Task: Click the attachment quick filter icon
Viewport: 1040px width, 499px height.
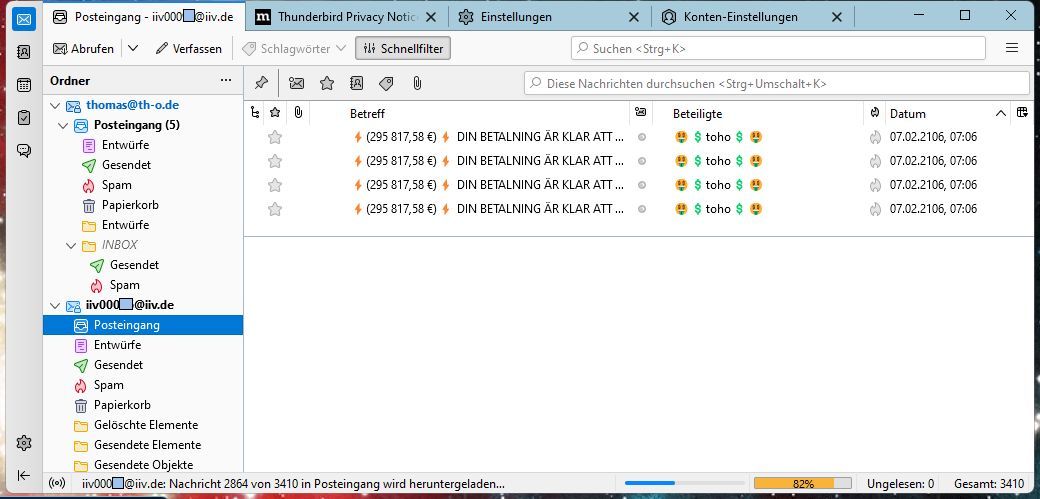Action: point(417,83)
